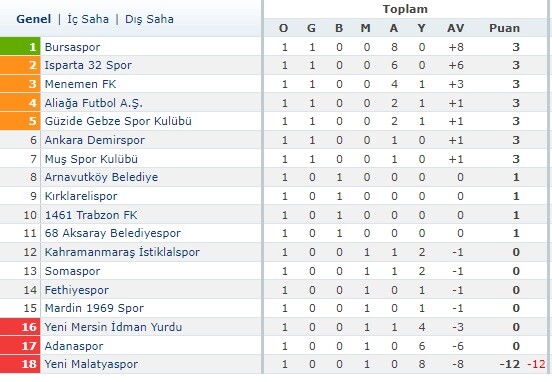The height and width of the screenshot is (382, 552).
Task: Switch to the Genel tab
Action: (33, 19)
